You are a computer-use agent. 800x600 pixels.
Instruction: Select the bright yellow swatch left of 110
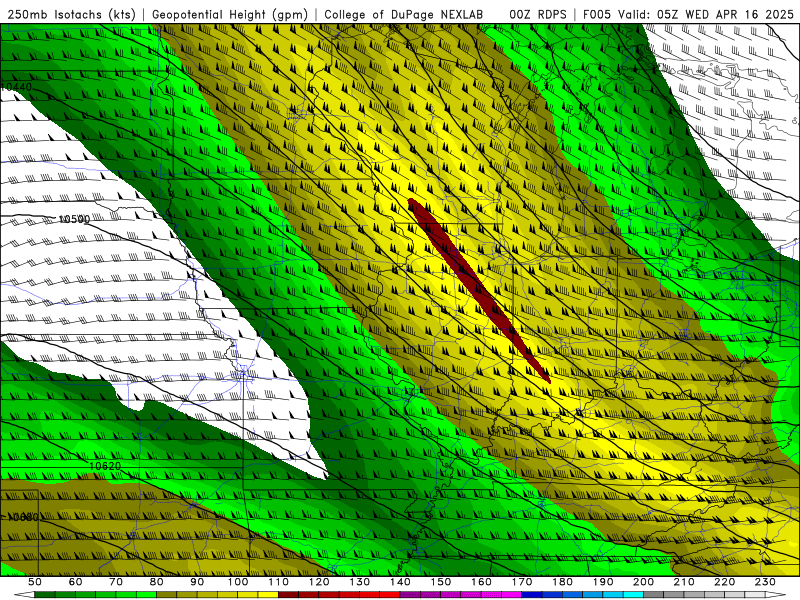pos(268,595)
